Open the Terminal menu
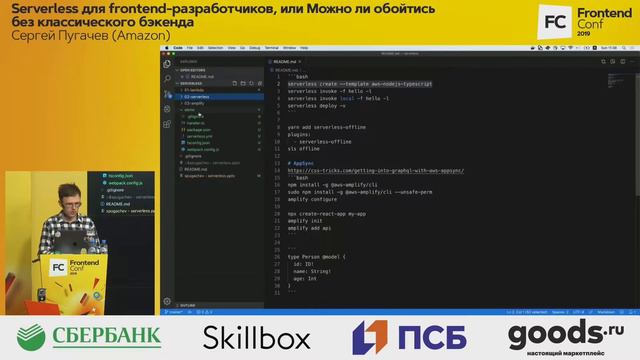The image size is (640, 360). tap(271, 48)
